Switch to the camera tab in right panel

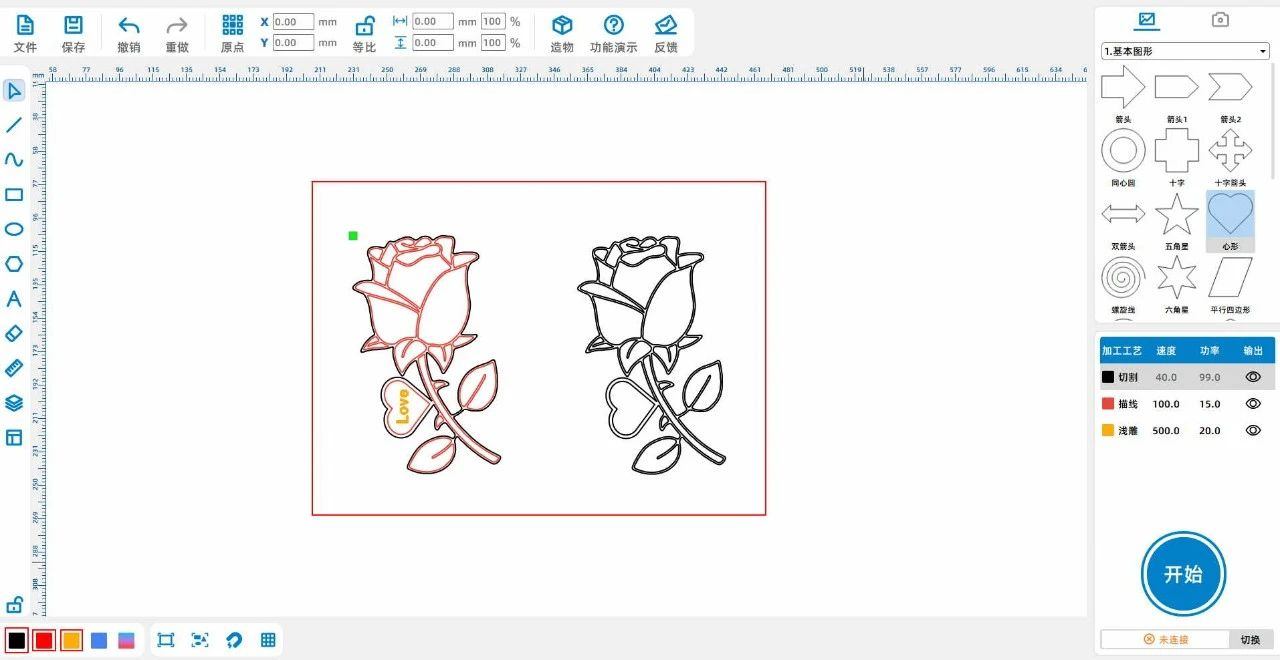(x=1220, y=20)
